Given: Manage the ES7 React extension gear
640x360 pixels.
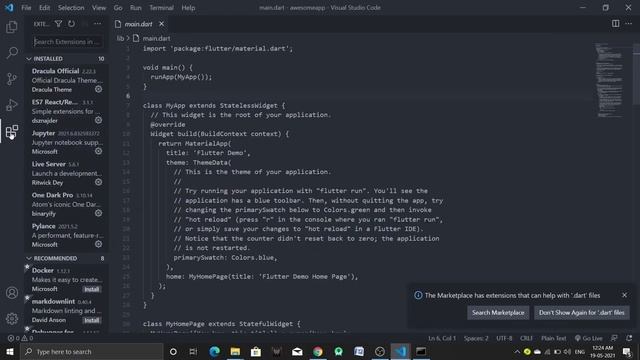Looking at the screenshot, I should (98, 120).
